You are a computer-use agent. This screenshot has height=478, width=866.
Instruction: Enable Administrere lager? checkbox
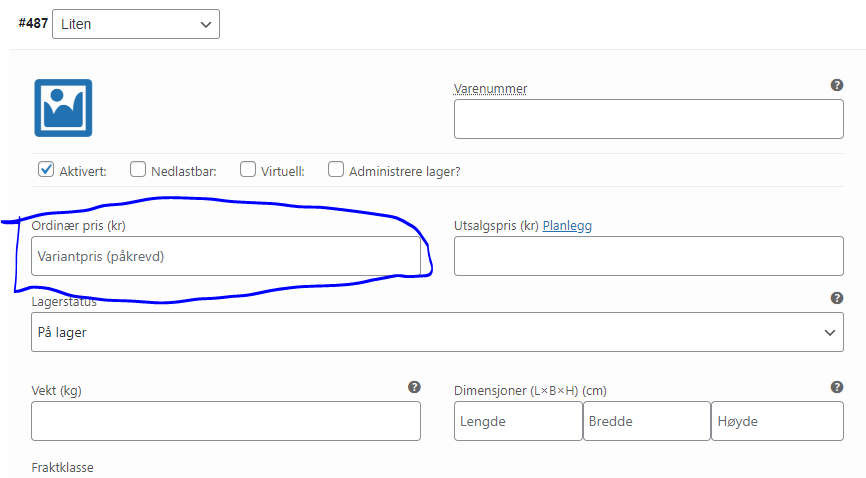point(336,170)
